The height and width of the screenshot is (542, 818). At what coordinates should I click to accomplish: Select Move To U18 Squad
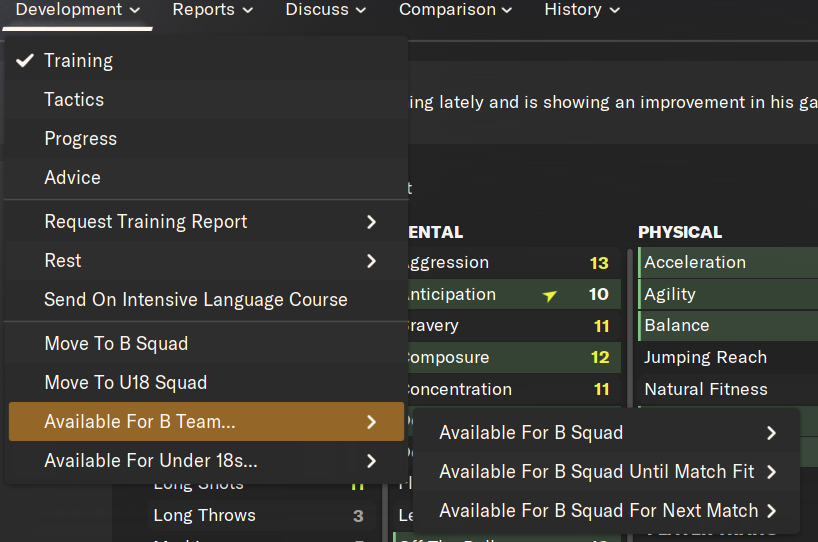(126, 383)
